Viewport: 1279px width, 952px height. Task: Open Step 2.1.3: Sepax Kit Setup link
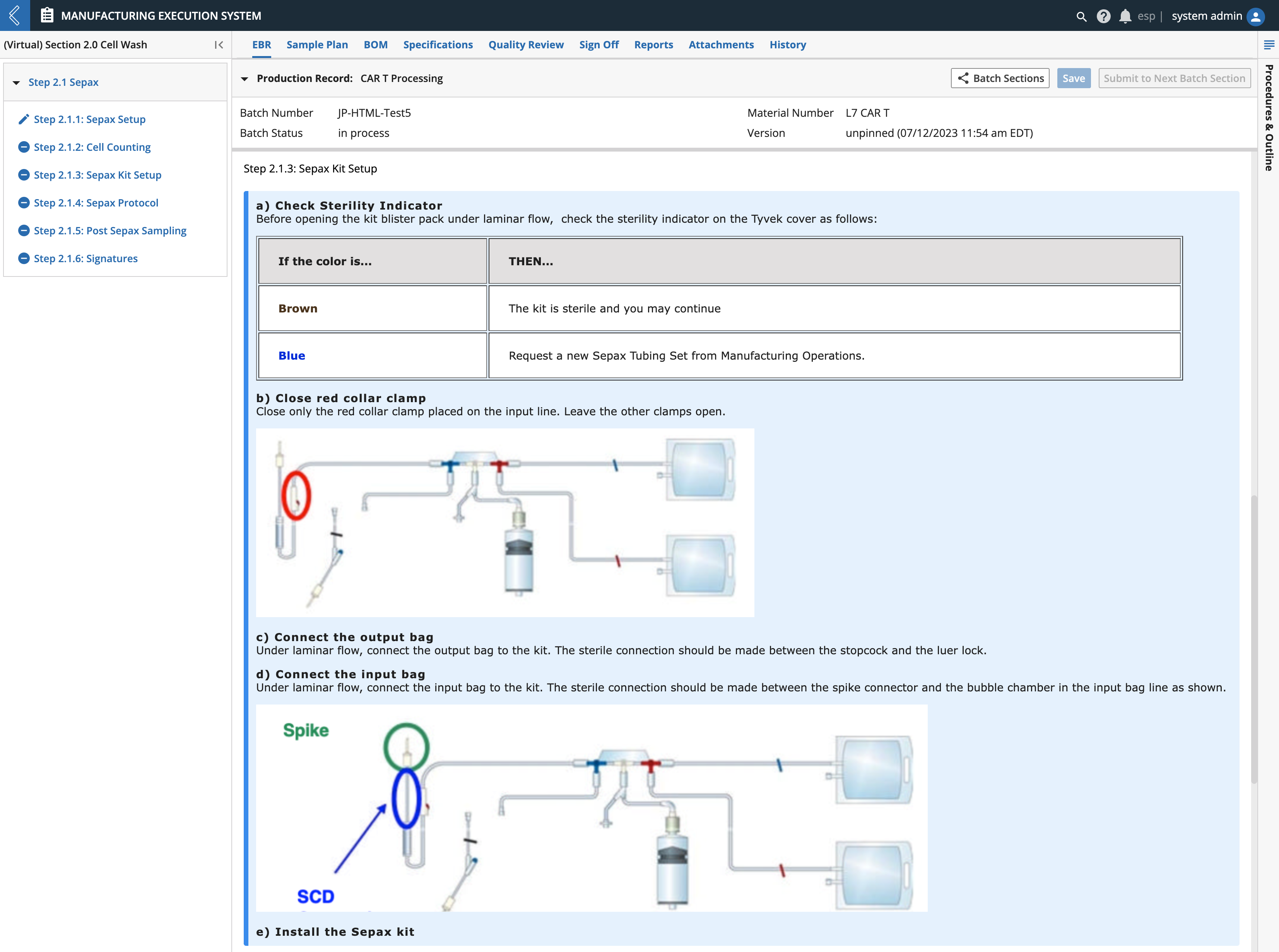pyautogui.click(x=97, y=175)
